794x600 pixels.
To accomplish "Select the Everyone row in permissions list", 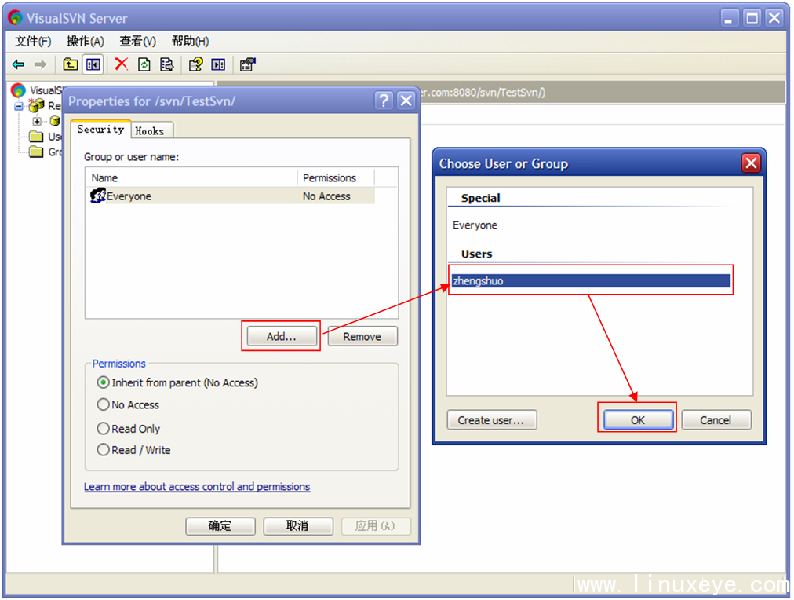I will pos(232,195).
